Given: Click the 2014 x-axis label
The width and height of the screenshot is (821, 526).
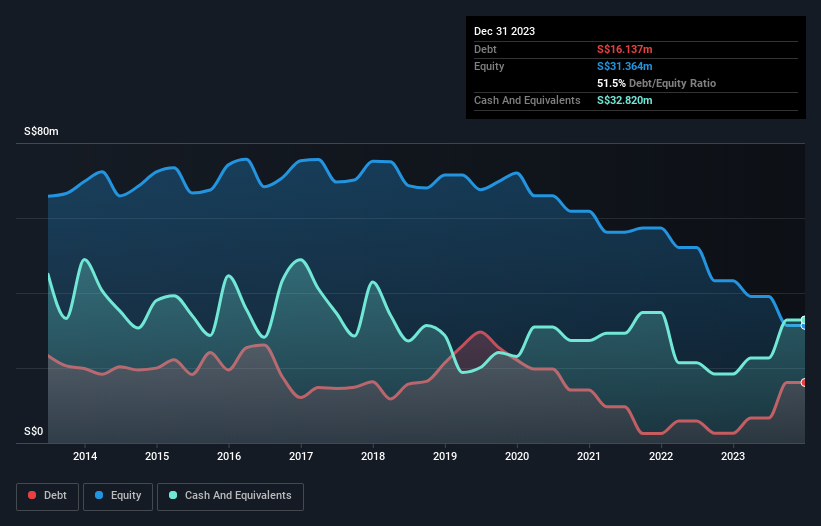Looking at the screenshot, I should coord(85,456).
